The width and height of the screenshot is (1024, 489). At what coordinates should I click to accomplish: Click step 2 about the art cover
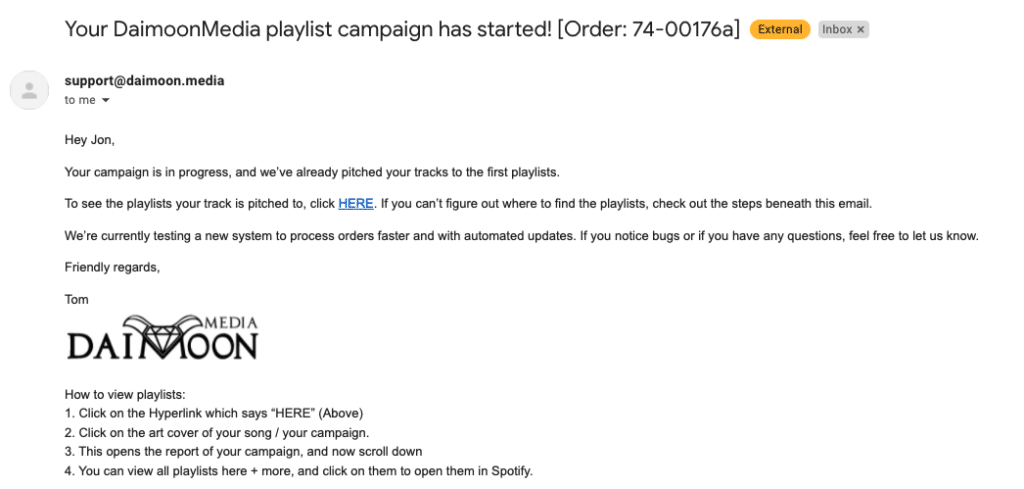coord(218,432)
